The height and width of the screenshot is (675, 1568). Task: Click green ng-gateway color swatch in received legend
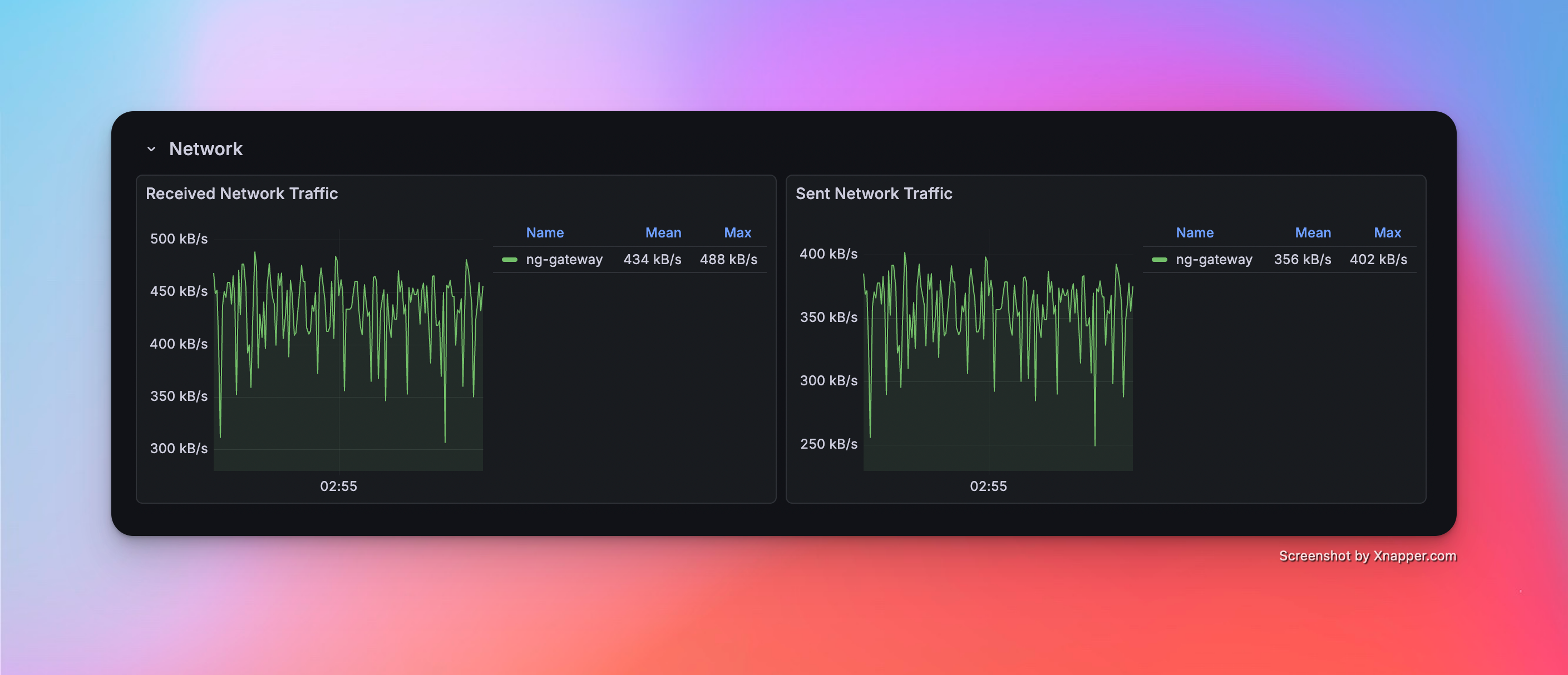[510, 260]
